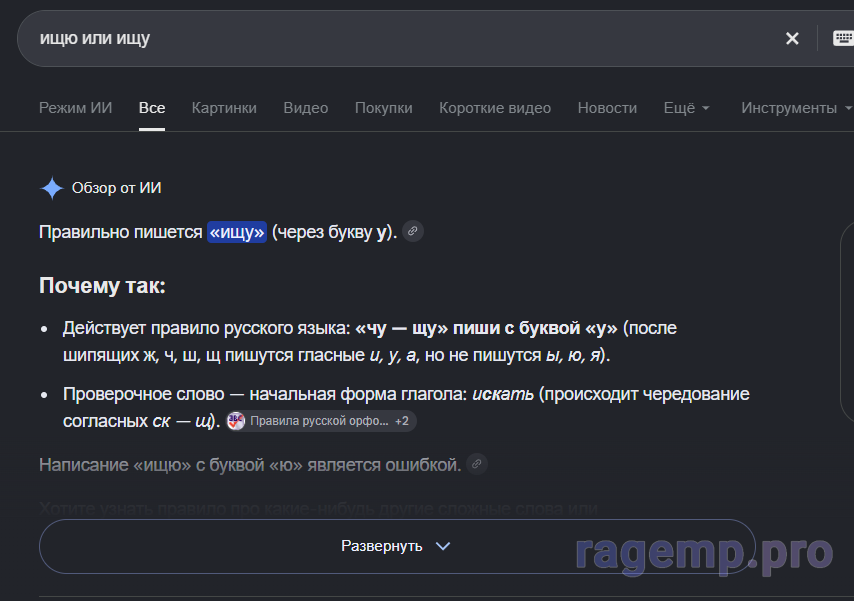Image resolution: width=854 pixels, height=601 pixels.
Task: Open the Видео tab
Action: click(306, 108)
